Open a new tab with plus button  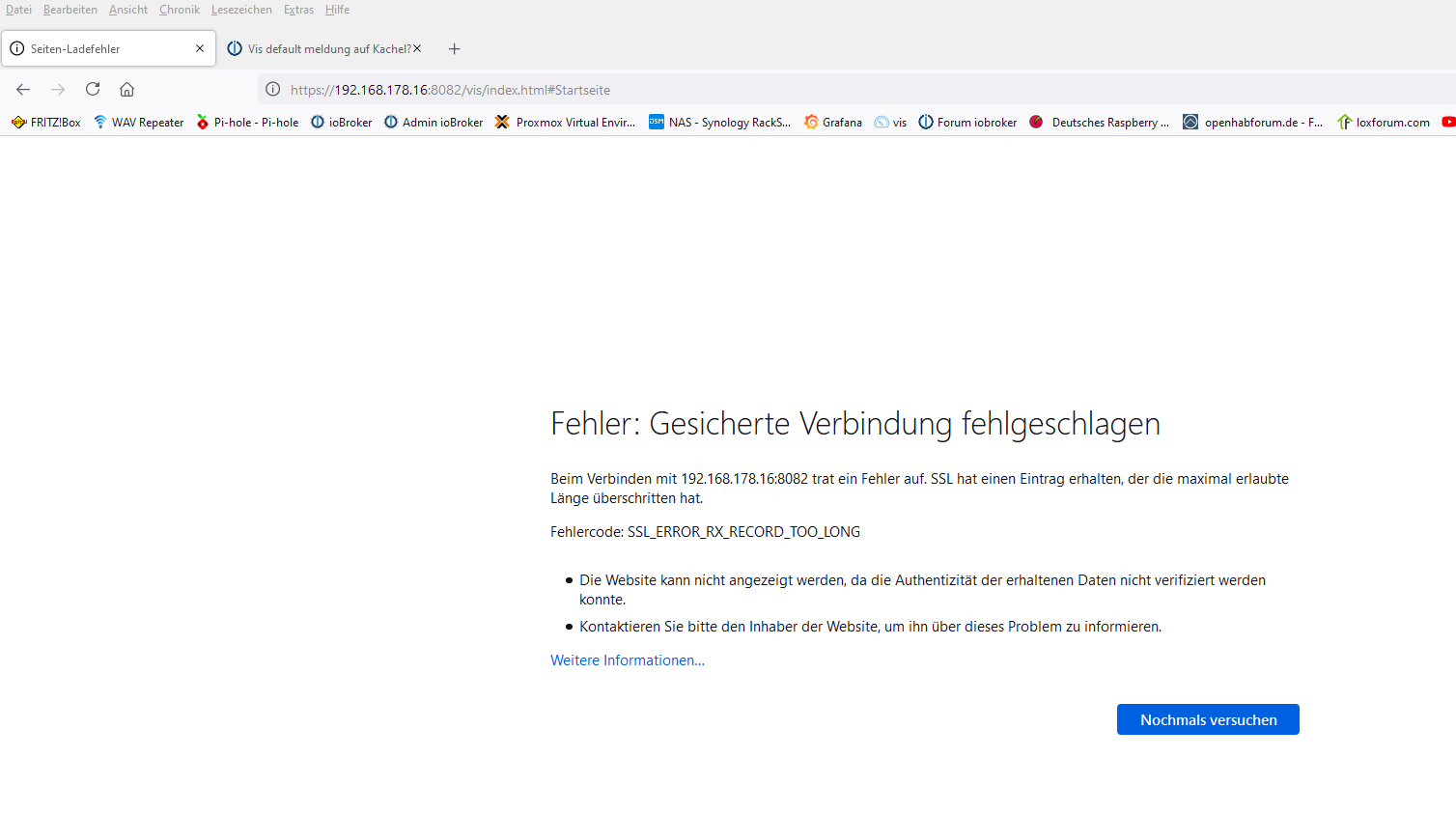pos(455,49)
